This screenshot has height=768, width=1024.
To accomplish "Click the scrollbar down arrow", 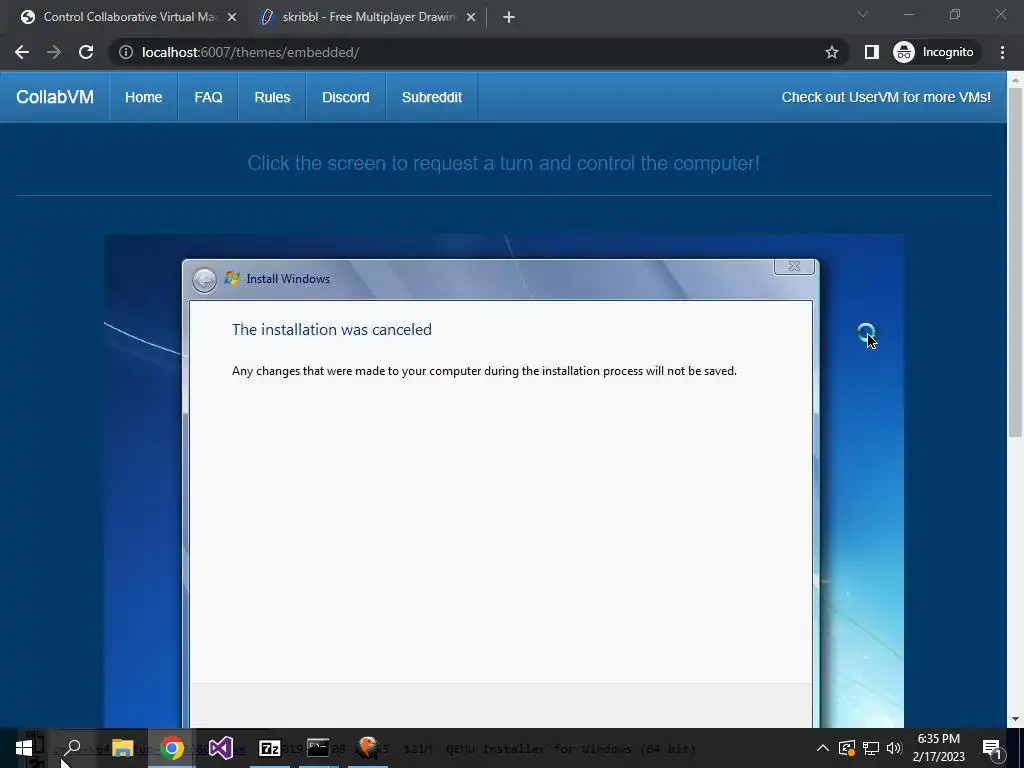I will (x=1016, y=720).
